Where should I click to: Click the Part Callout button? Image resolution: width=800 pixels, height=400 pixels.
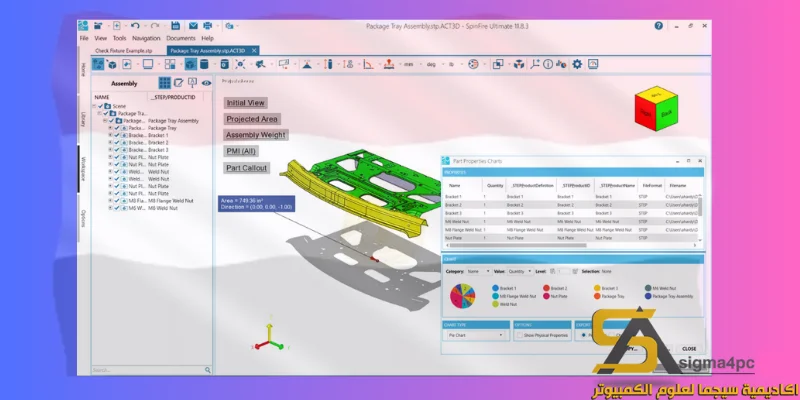tap(246, 168)
